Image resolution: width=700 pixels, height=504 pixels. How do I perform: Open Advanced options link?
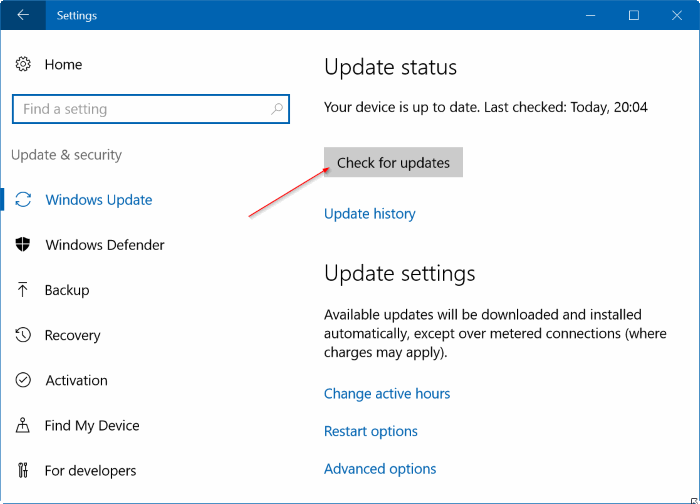(380, 469)
